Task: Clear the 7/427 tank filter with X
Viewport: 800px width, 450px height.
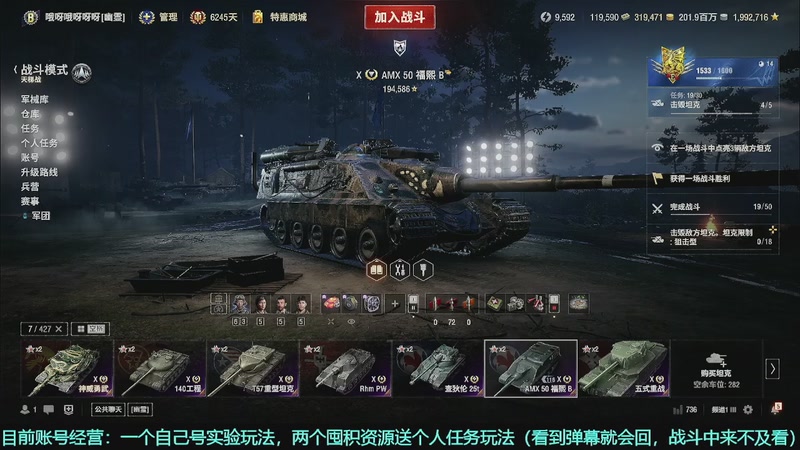Action: (59, 329)
